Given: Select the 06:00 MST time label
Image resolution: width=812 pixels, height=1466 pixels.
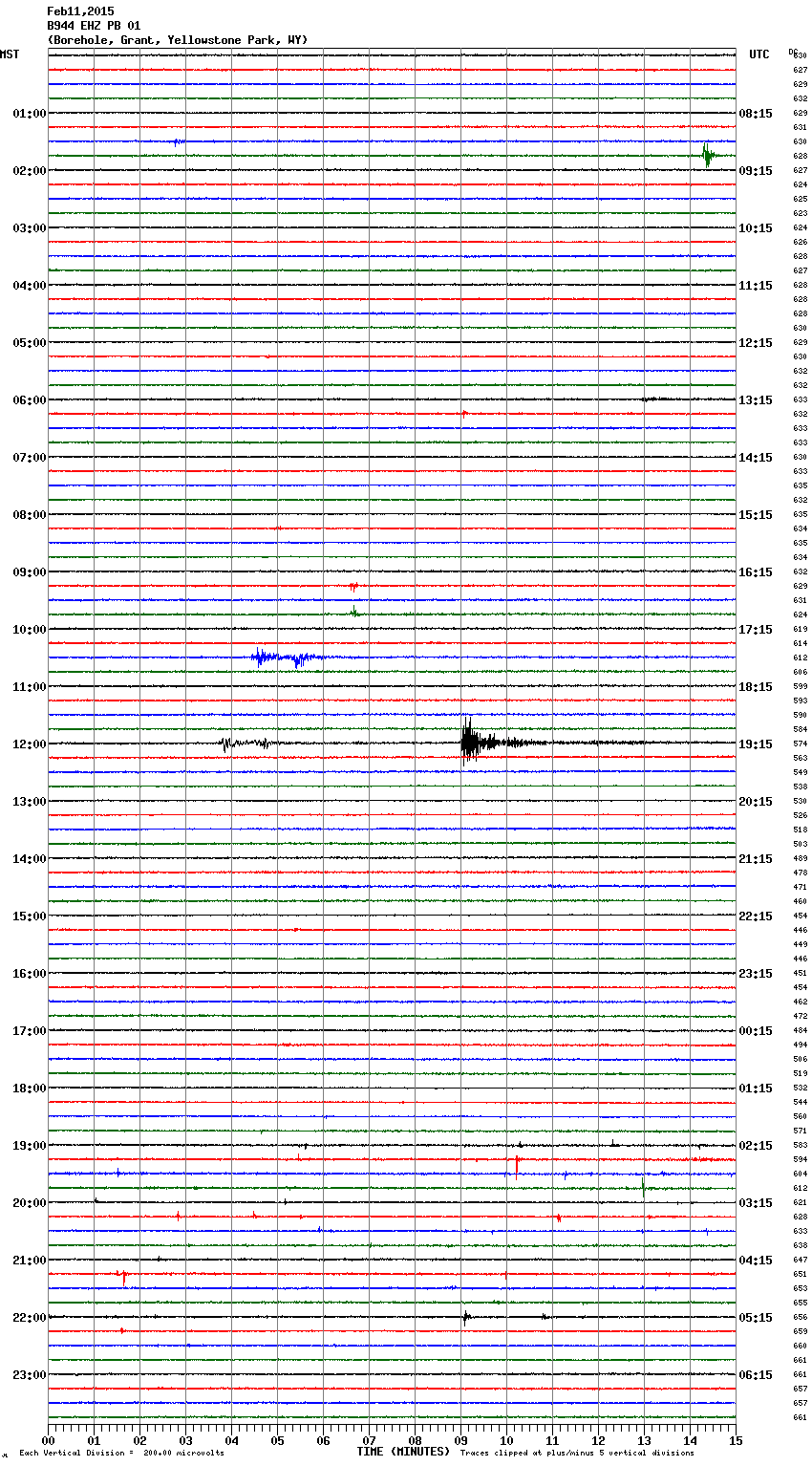Looking at the screenshot, I should click(30, 400).
